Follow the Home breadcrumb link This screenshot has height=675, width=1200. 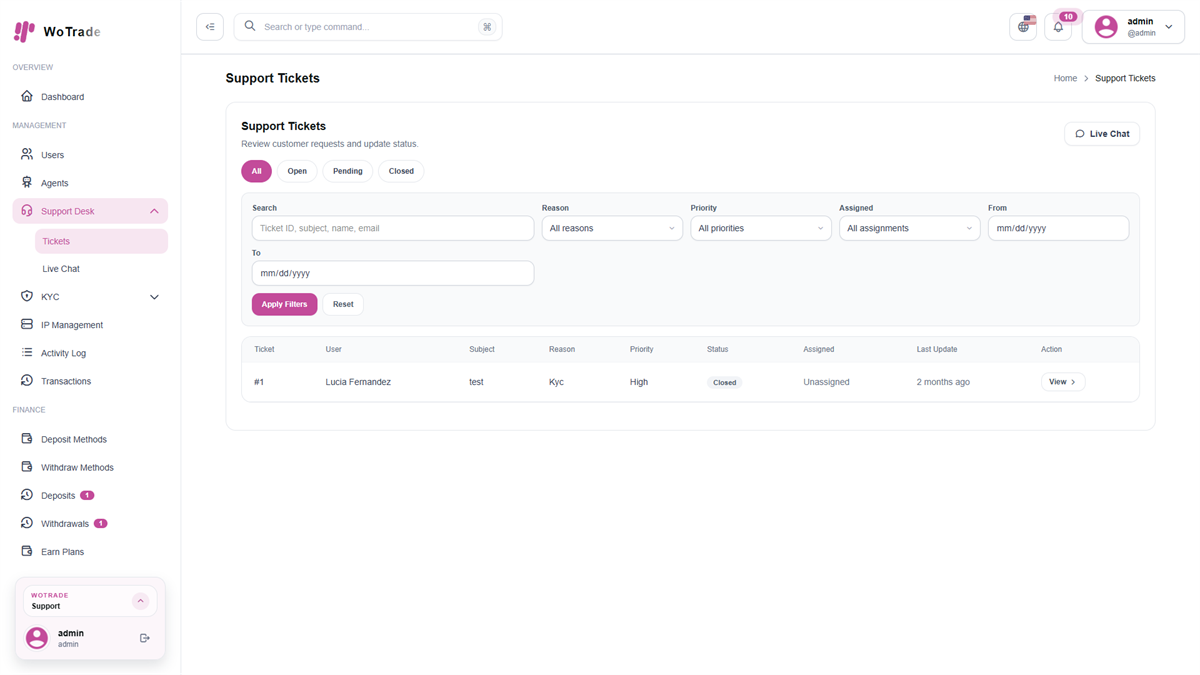[x=1065, y=78]
